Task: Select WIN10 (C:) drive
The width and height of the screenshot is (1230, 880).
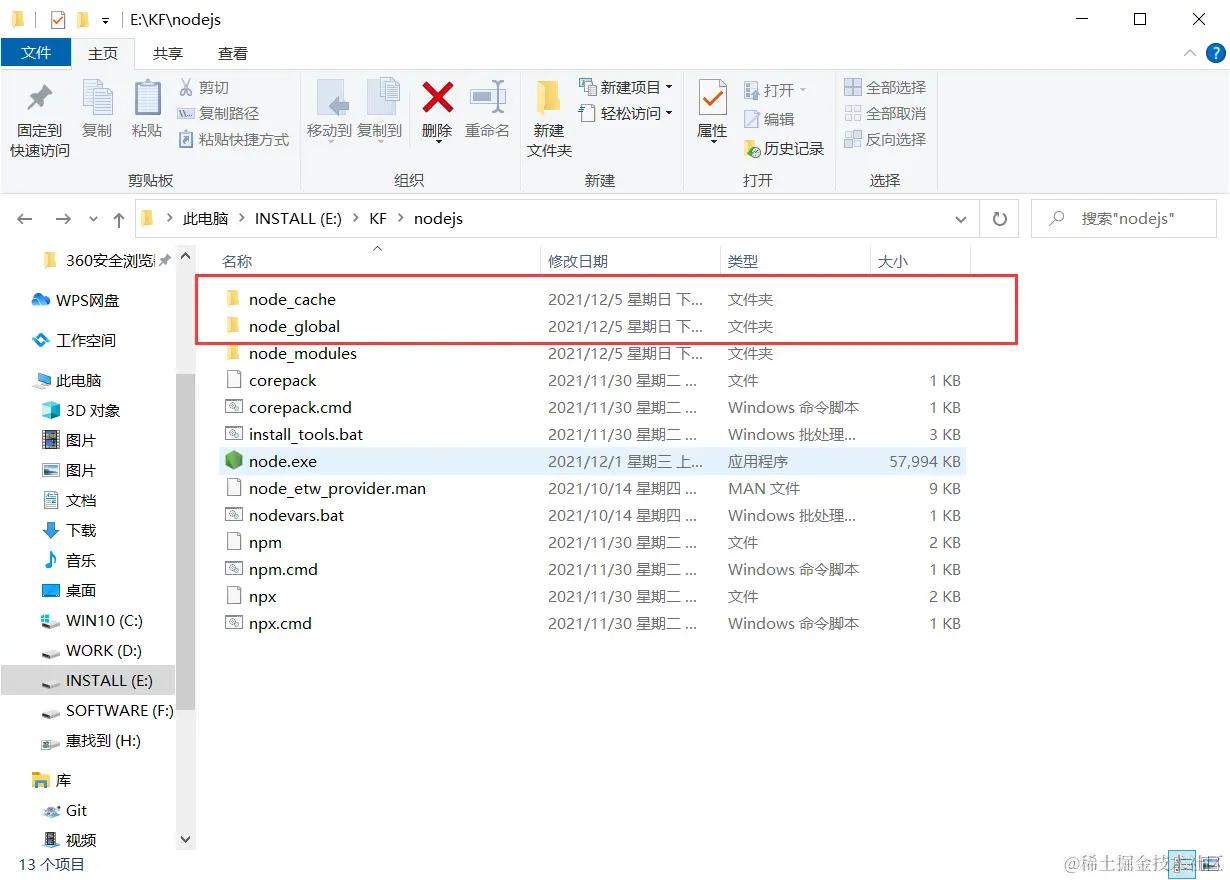Action: click(x=92, y=620)
